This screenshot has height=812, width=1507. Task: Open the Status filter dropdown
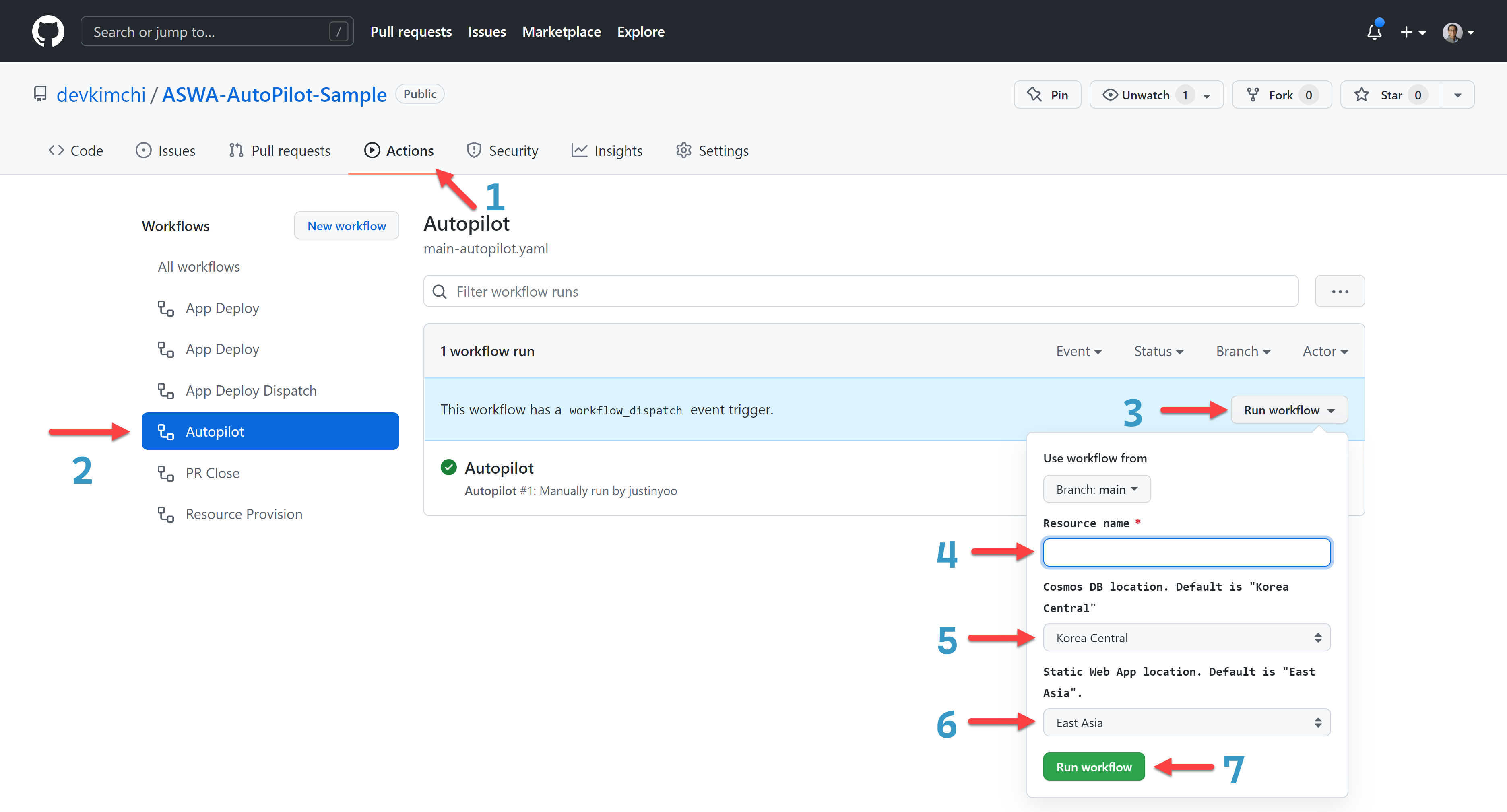tap(1158, 351)
